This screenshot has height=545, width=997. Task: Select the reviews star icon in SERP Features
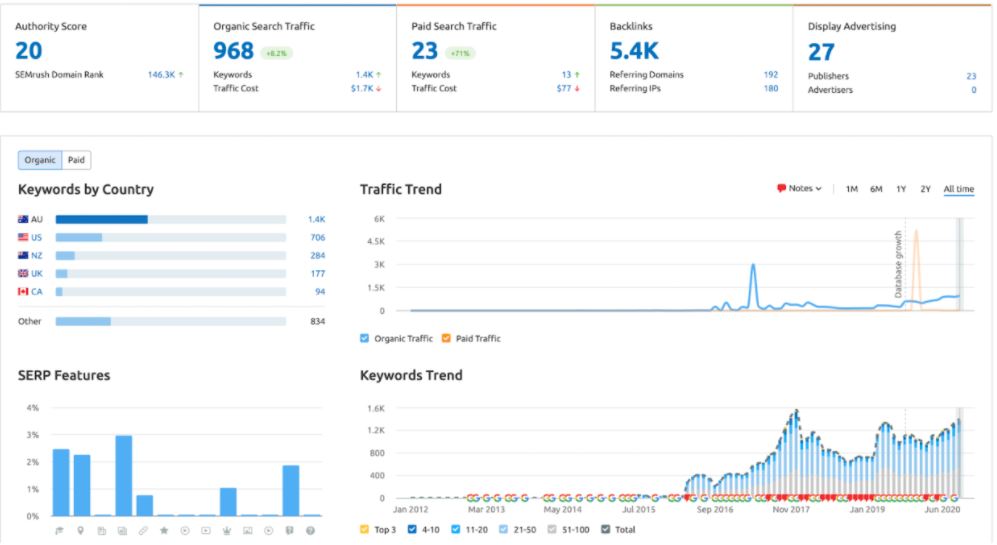165,530
